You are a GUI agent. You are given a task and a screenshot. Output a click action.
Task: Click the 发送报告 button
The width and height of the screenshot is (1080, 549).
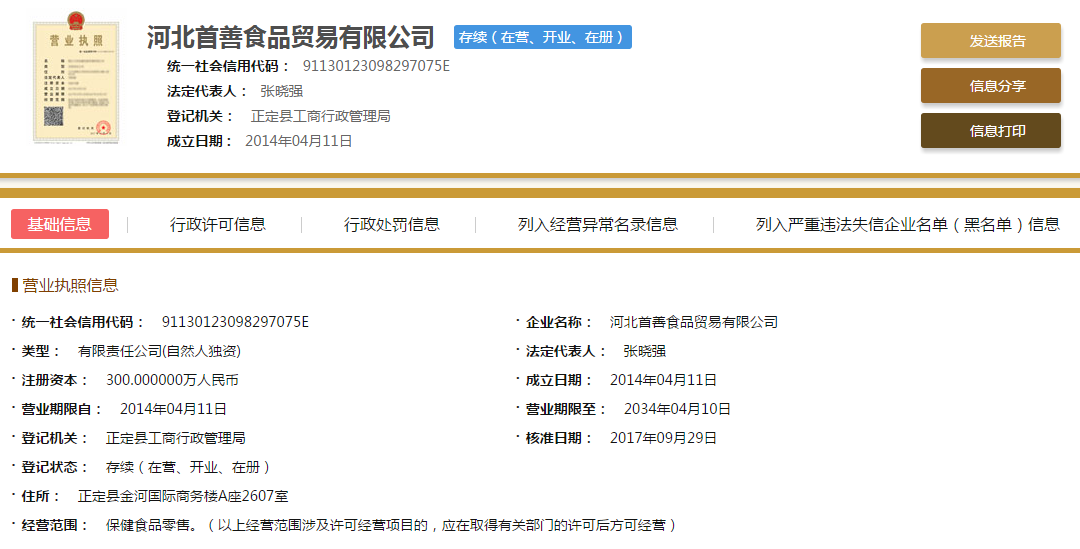[990, 41]
